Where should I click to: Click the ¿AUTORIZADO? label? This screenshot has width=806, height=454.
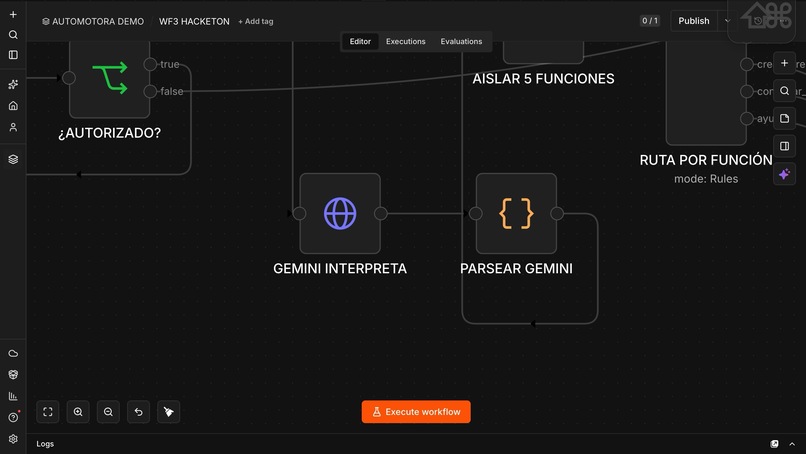pos(109,133)
